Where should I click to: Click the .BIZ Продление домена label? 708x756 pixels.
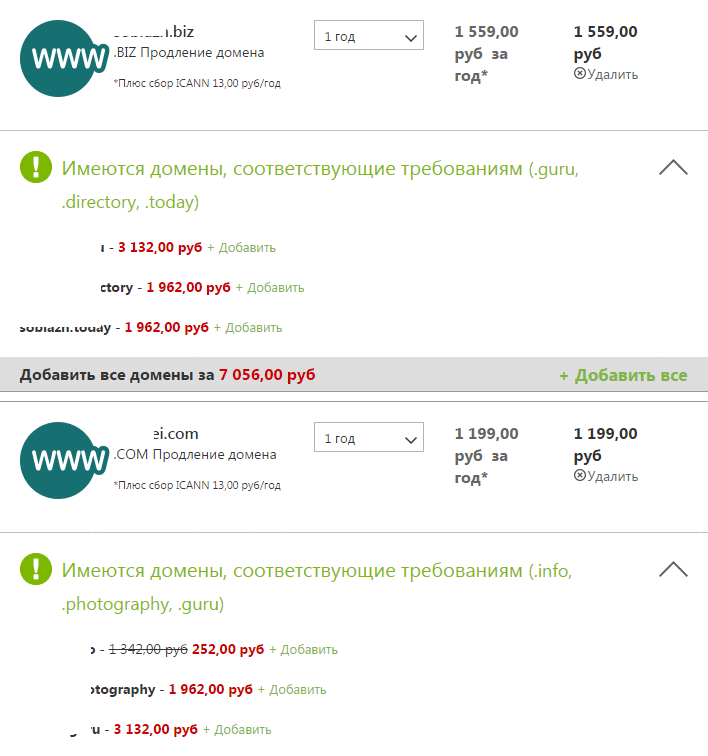pos(189,53)
